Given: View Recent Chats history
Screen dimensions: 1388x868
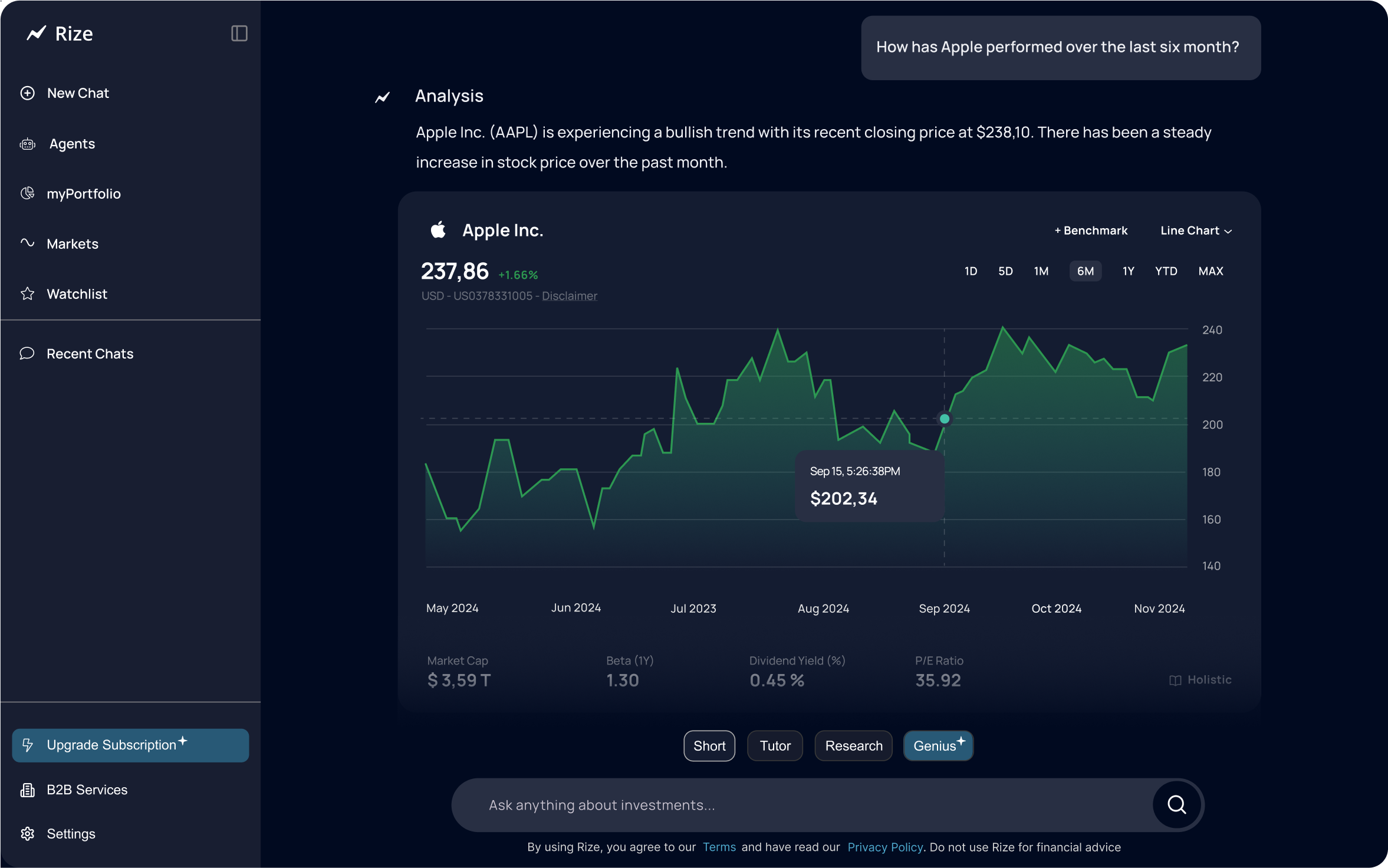Looking at the screenshot, I should coord(90,353).
